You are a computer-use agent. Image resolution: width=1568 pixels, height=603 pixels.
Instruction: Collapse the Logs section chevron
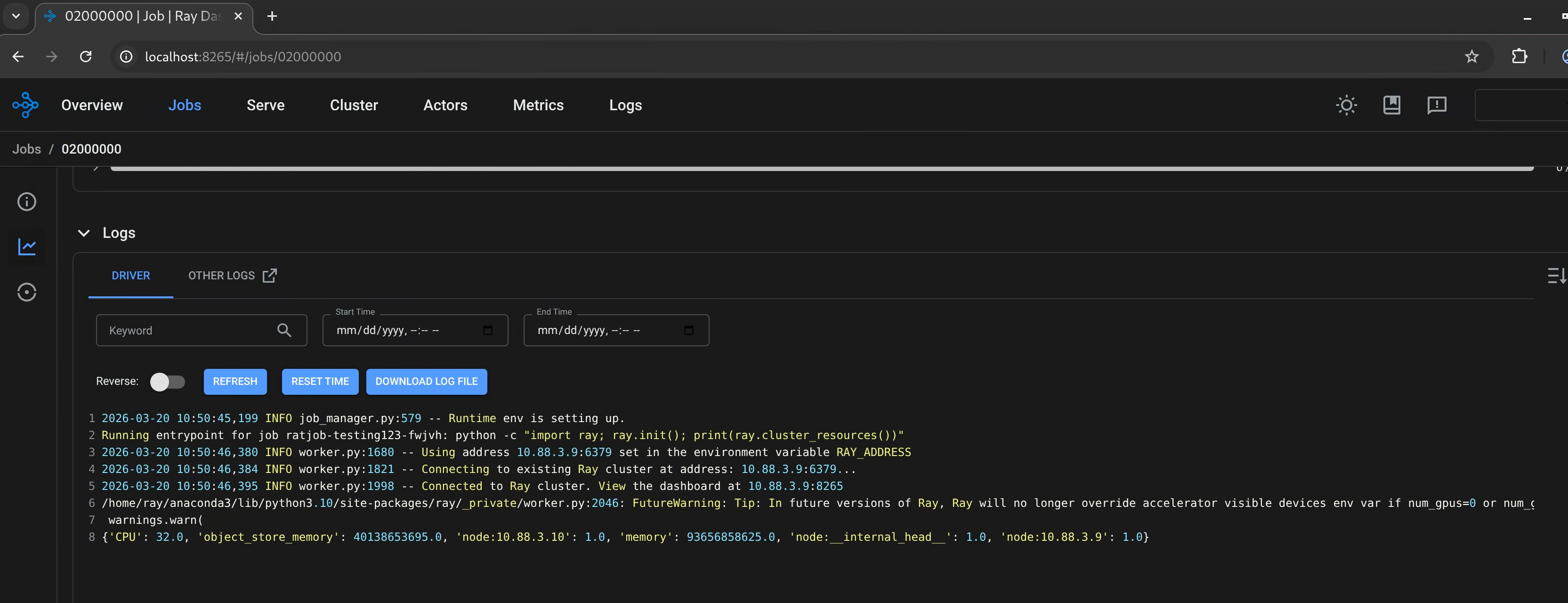[x=84, y=233]
